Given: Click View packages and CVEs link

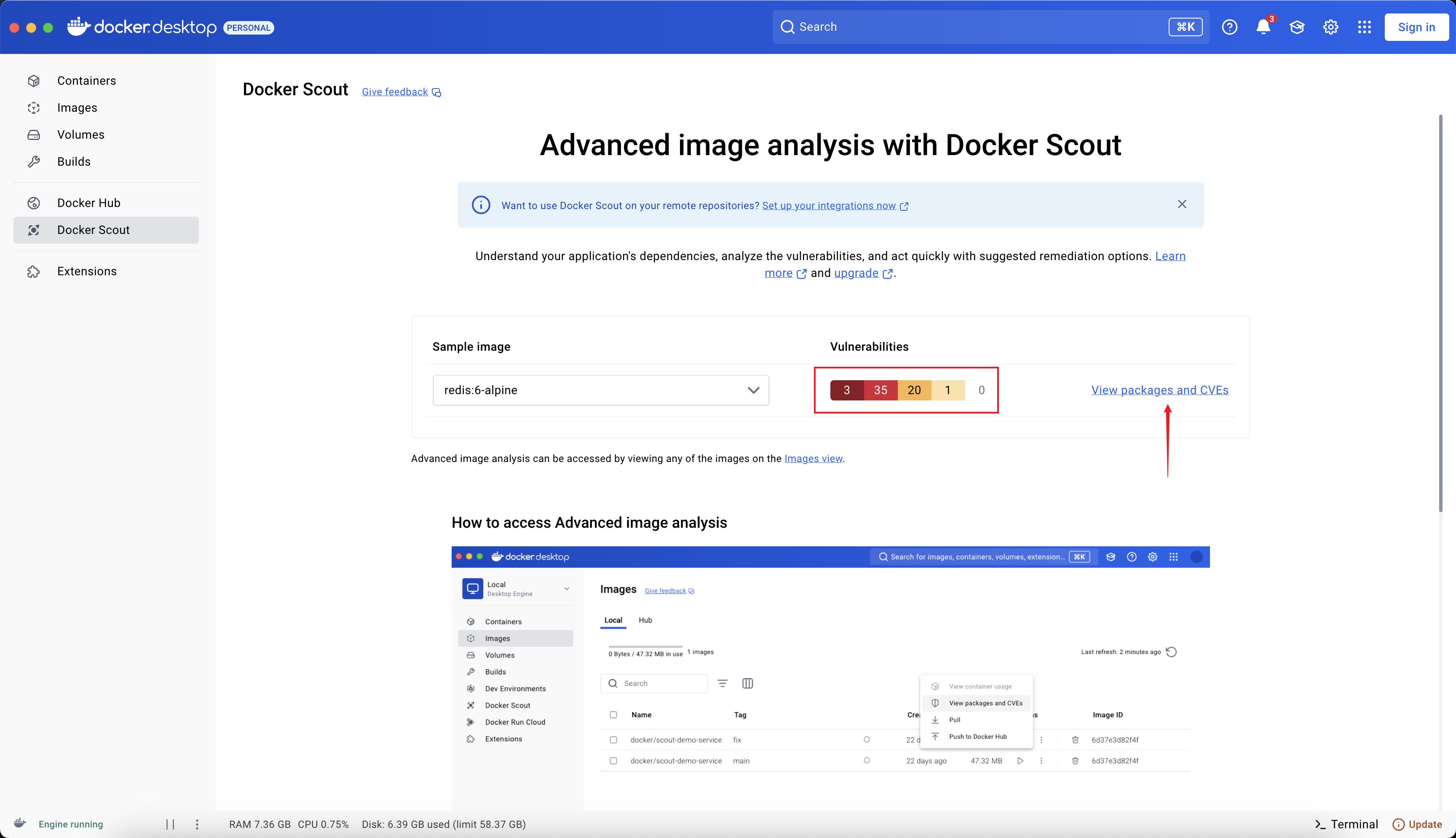Looking at the screenshot, I should [x=1160, y=390].
